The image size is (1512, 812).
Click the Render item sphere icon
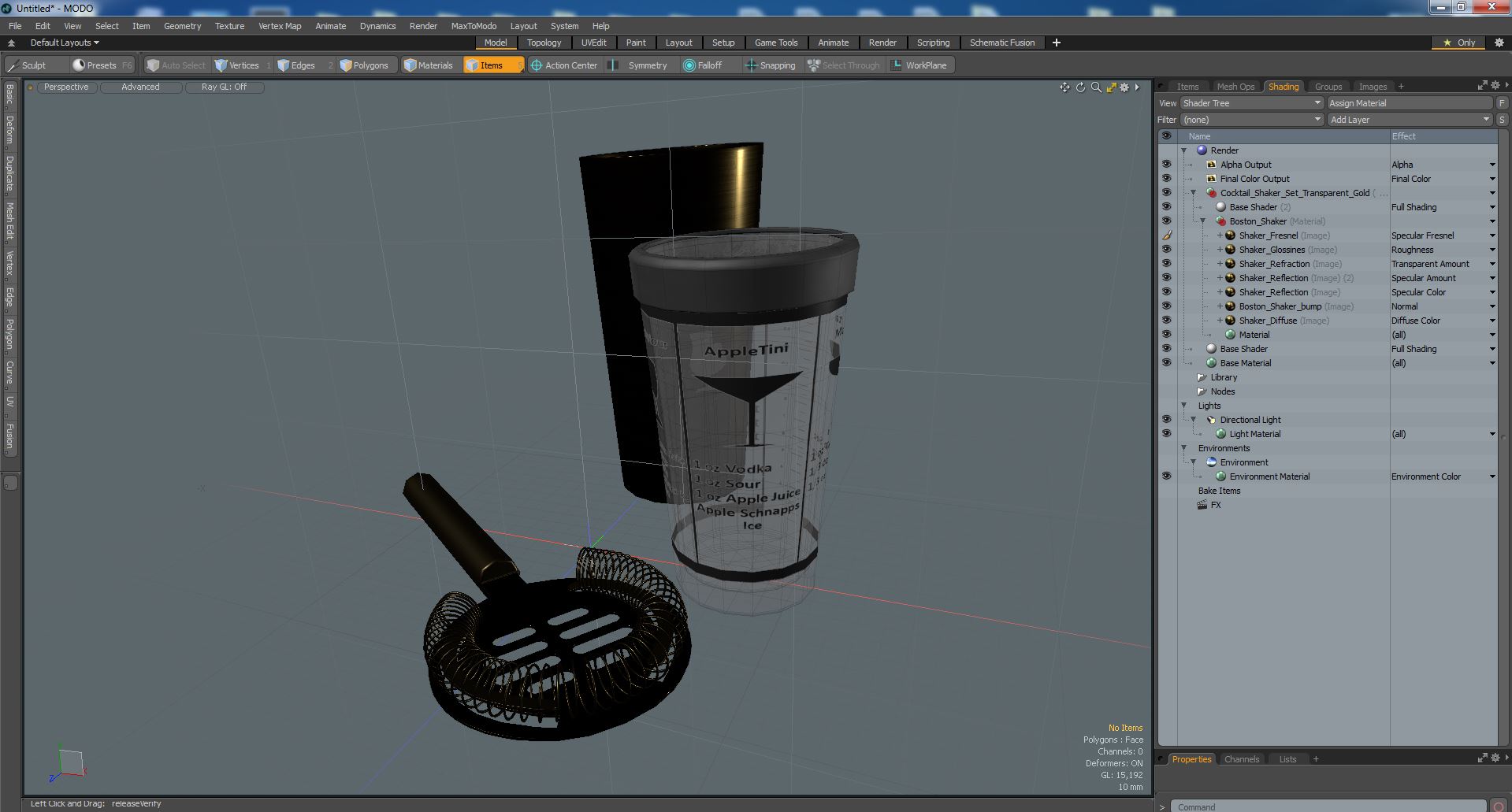click(1202, 150)
